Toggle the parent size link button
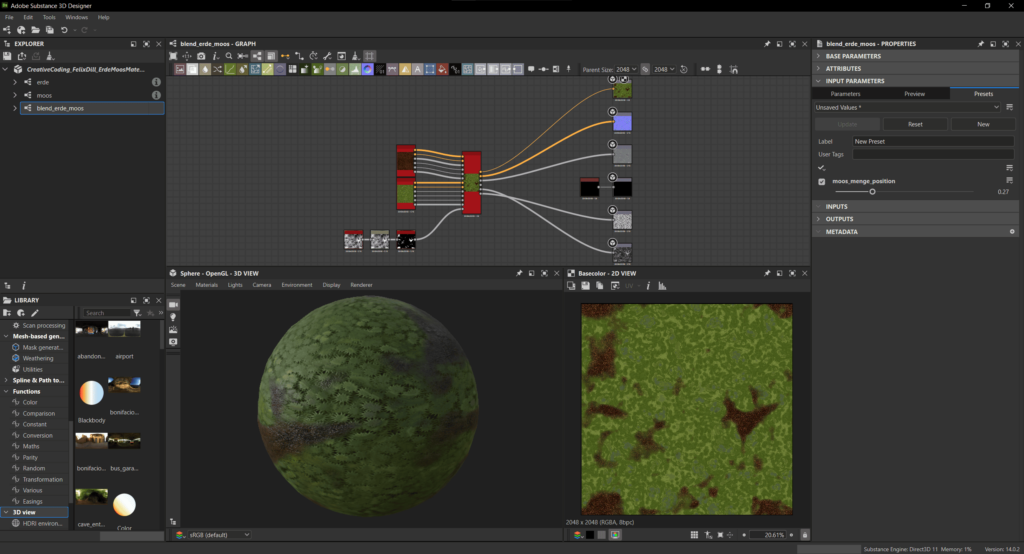This screenshot has height=554, width=1024. (646, 69)
